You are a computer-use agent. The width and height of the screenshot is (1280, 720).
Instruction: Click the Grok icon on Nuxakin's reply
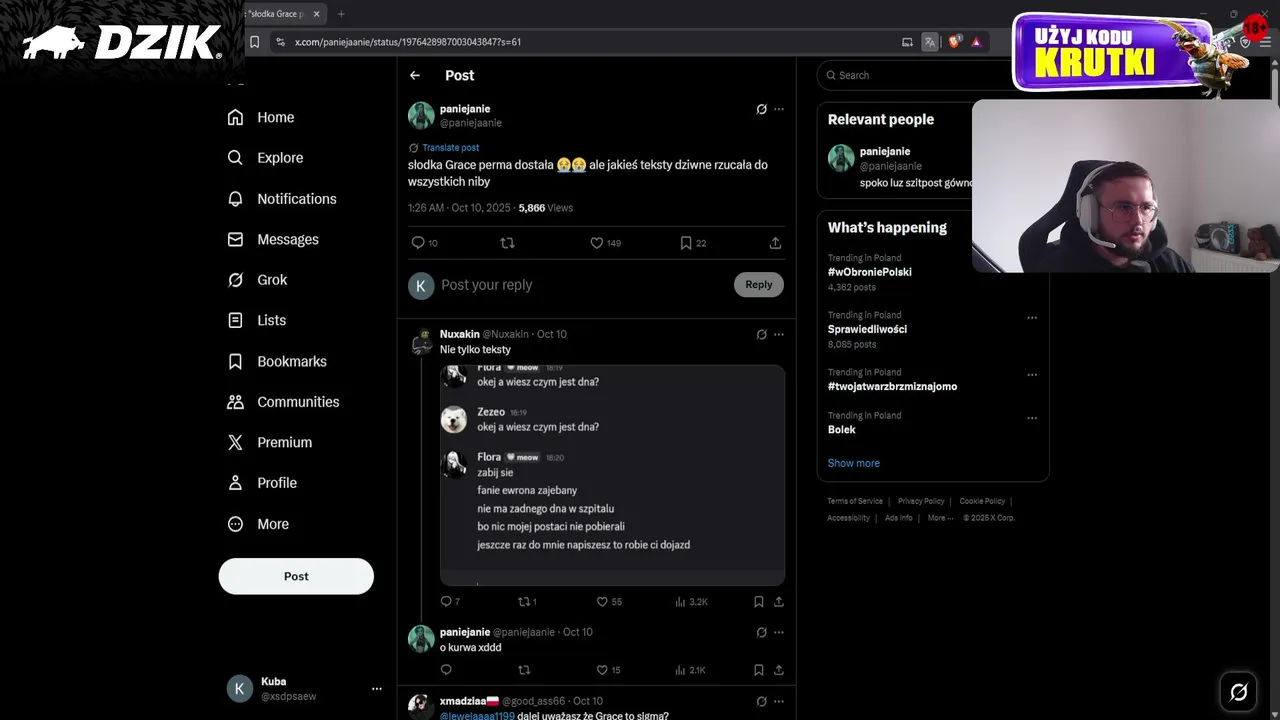761,334
